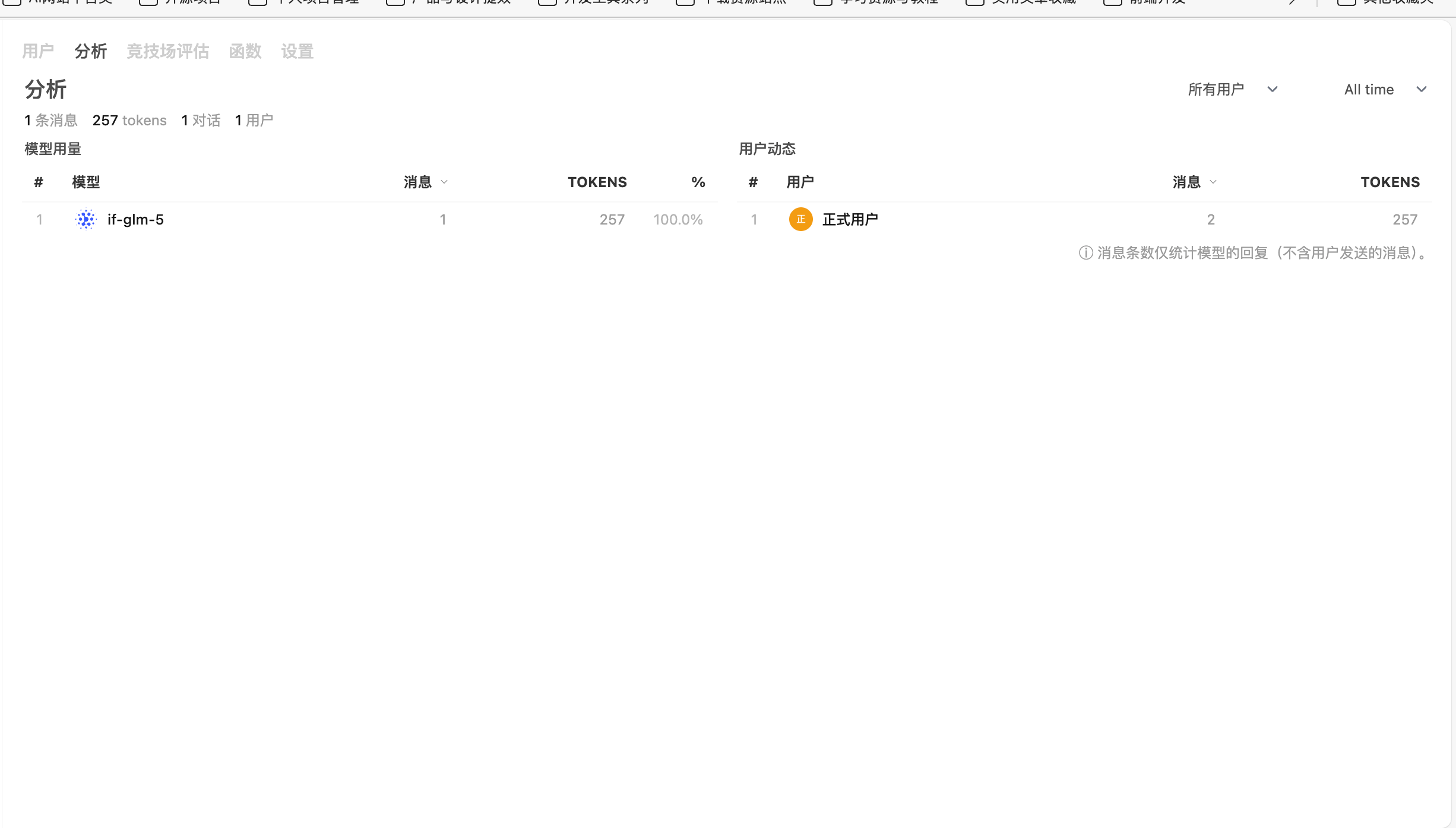Click the orange 正式用户 avatar icon
1456x828 pixels.
click(x=800, y=219)
